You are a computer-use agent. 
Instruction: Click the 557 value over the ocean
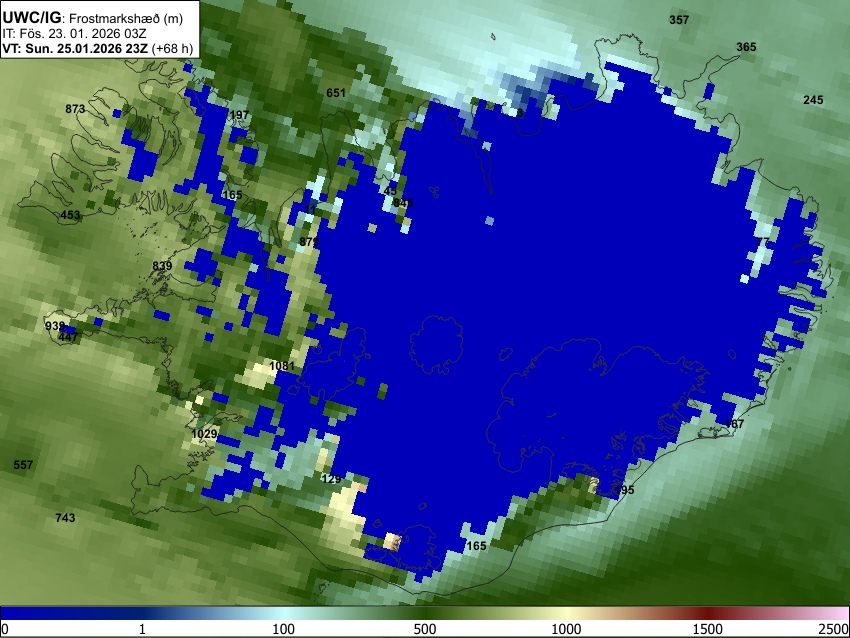point(23,465)
